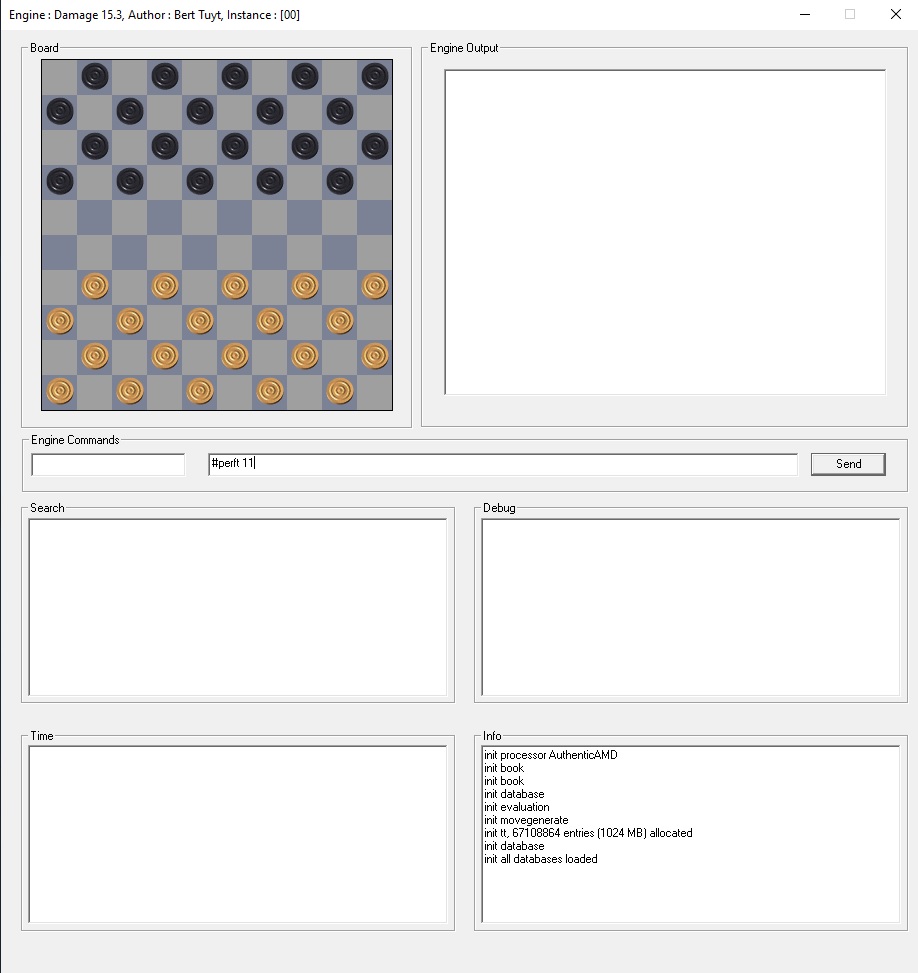Select the rightmost white piece in the seventh row
This screenshot has height=973, width=918.
pos(375,286)
